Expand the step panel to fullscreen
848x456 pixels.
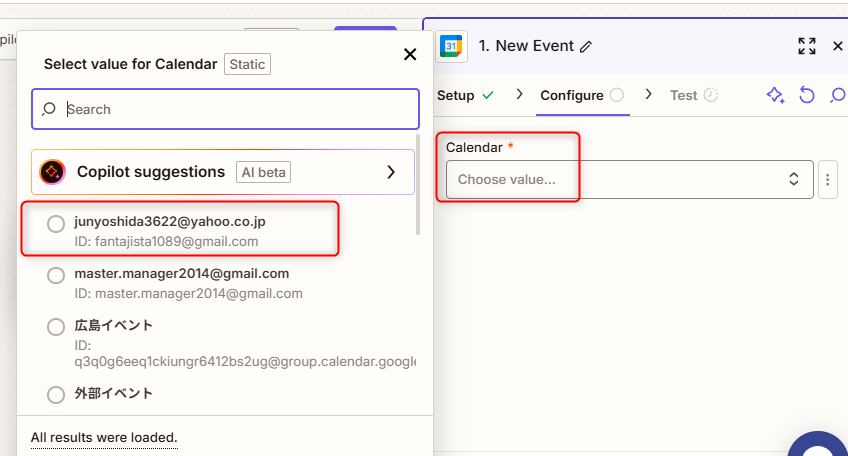[807, 46]
